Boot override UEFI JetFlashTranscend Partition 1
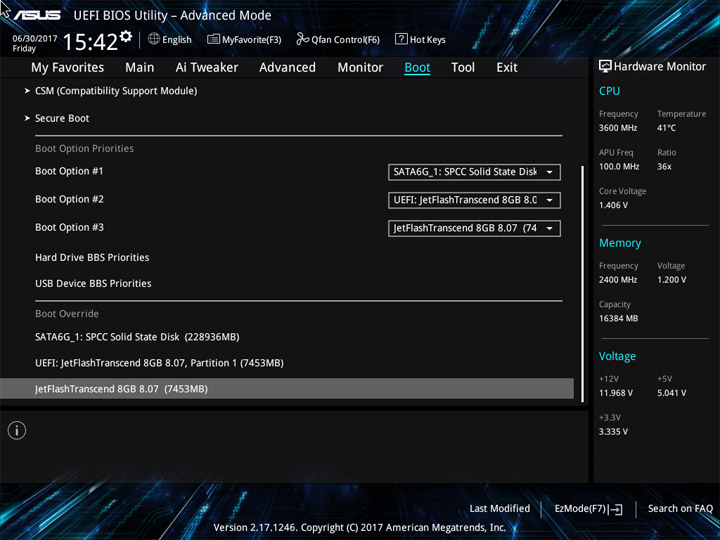Screen dimensions: 720x540 pos(159,363)
